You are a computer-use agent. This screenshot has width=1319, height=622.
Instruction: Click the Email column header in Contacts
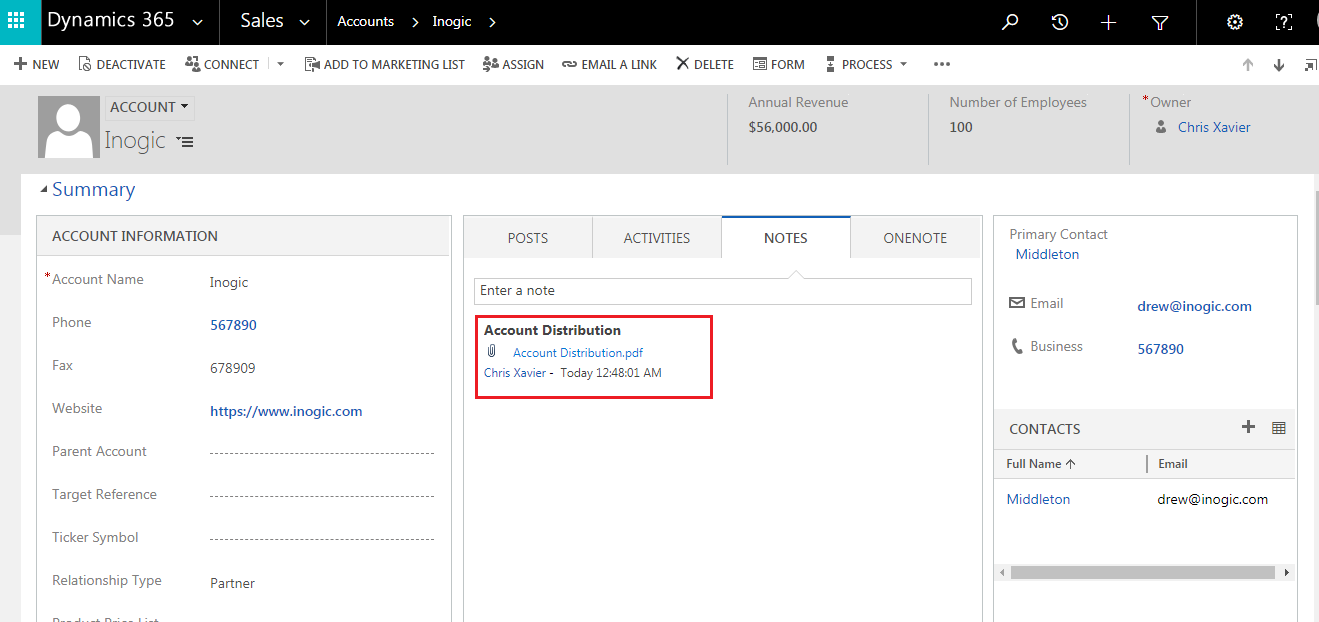[x=1173, y=464]
